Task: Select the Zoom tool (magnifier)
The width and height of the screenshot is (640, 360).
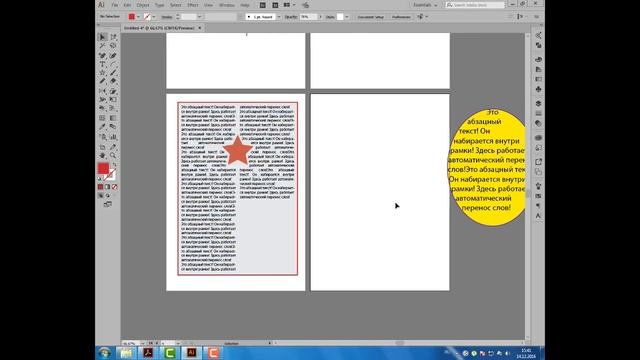Action: click(x=113, y=156)
